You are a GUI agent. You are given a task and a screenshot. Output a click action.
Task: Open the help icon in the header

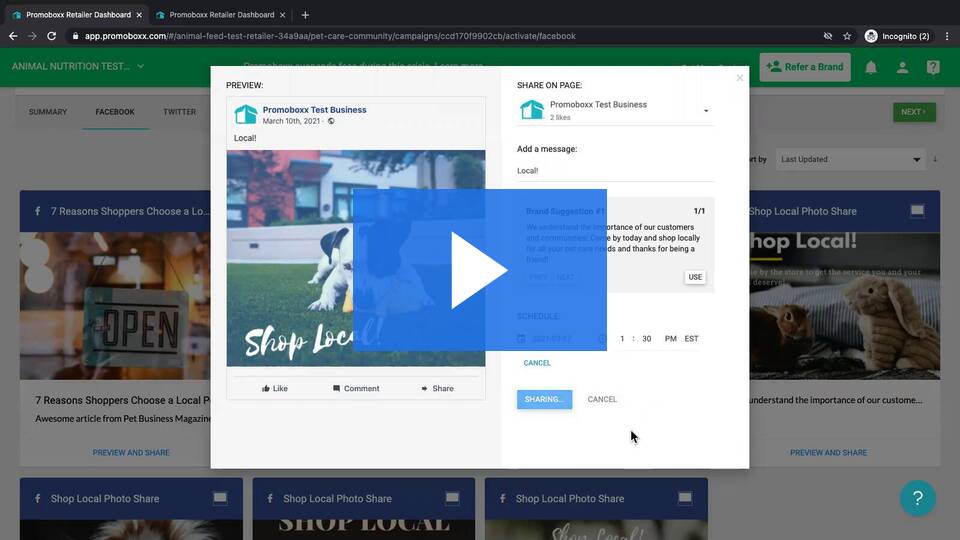932,67
